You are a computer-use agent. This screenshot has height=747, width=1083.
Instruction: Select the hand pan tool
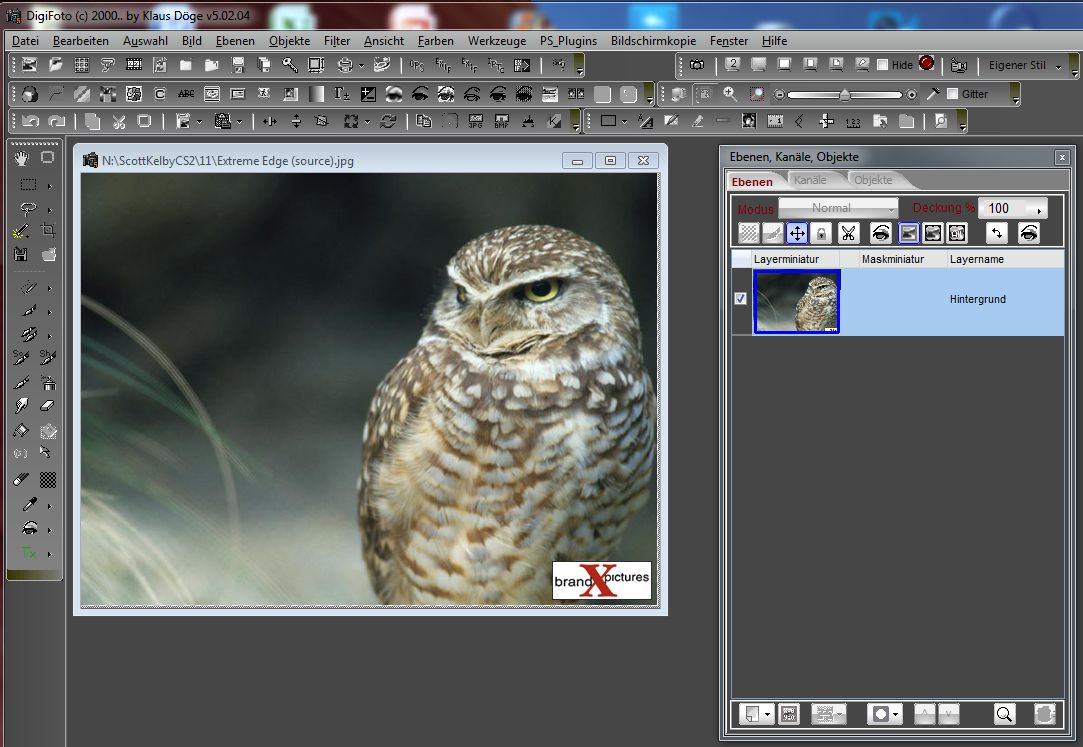point(22,157)
